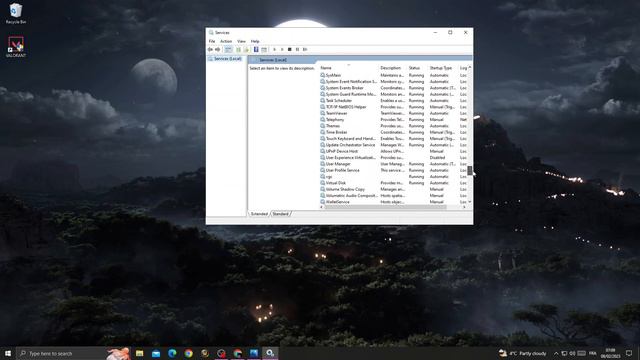Select the vgc service row

click(393, 177)
